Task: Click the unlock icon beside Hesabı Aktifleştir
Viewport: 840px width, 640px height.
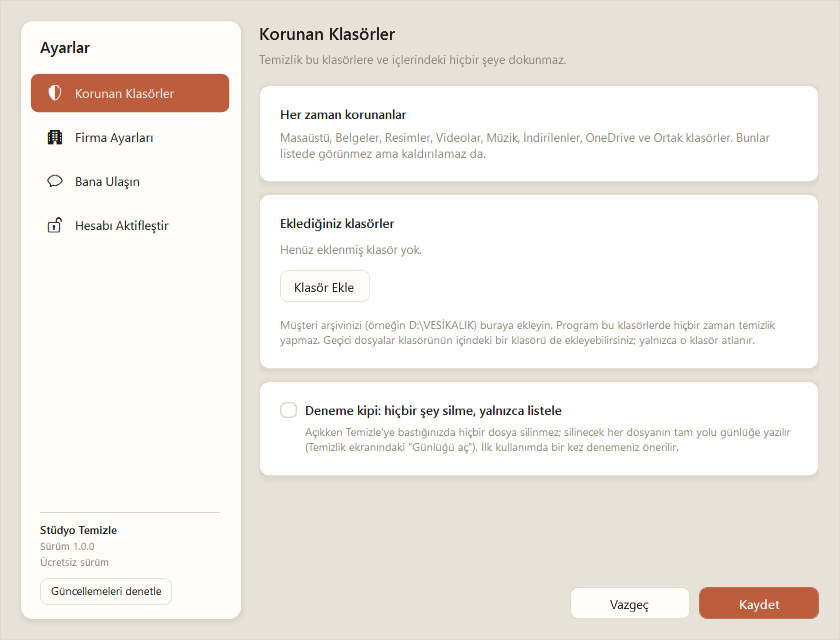Action: (x=55, y=225)
